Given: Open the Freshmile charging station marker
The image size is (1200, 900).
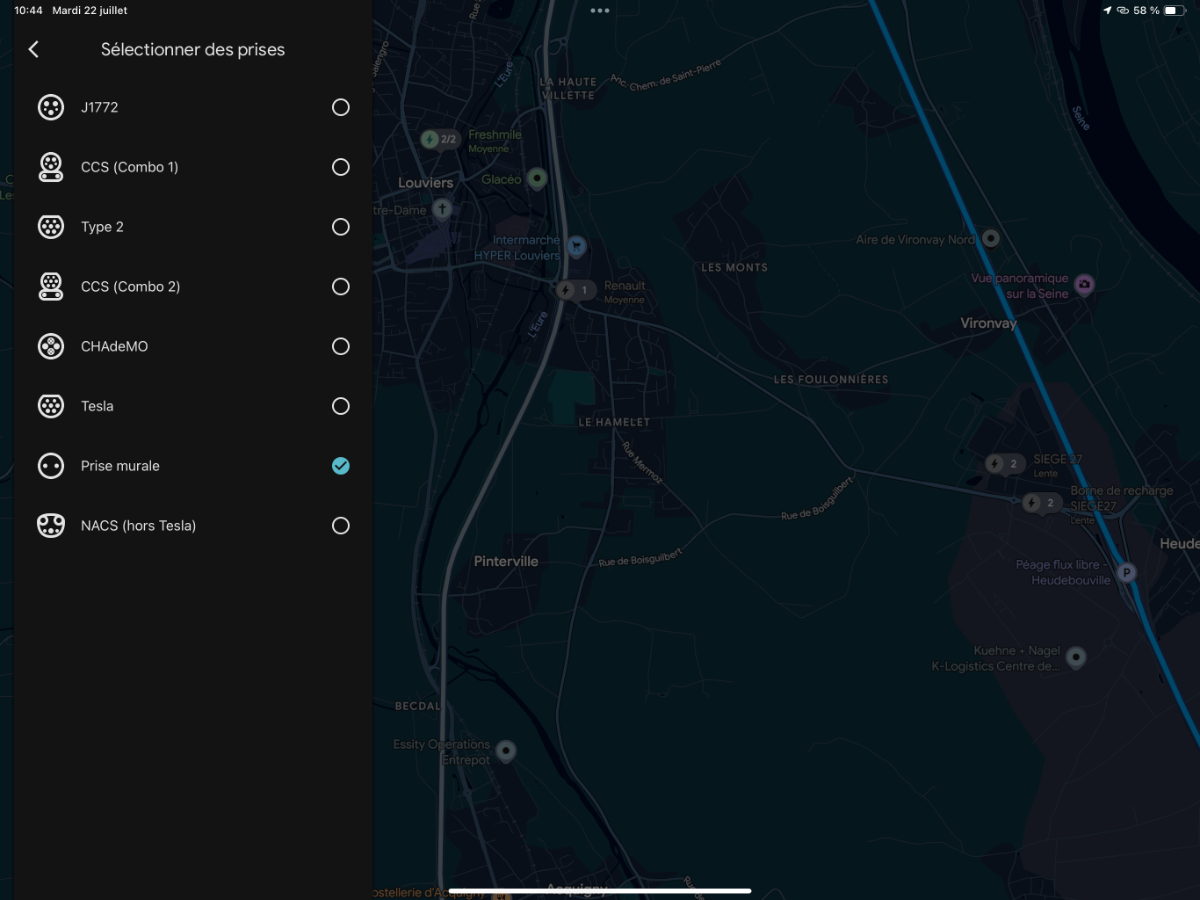Looking at the screenshot, I should click(440, 139).
